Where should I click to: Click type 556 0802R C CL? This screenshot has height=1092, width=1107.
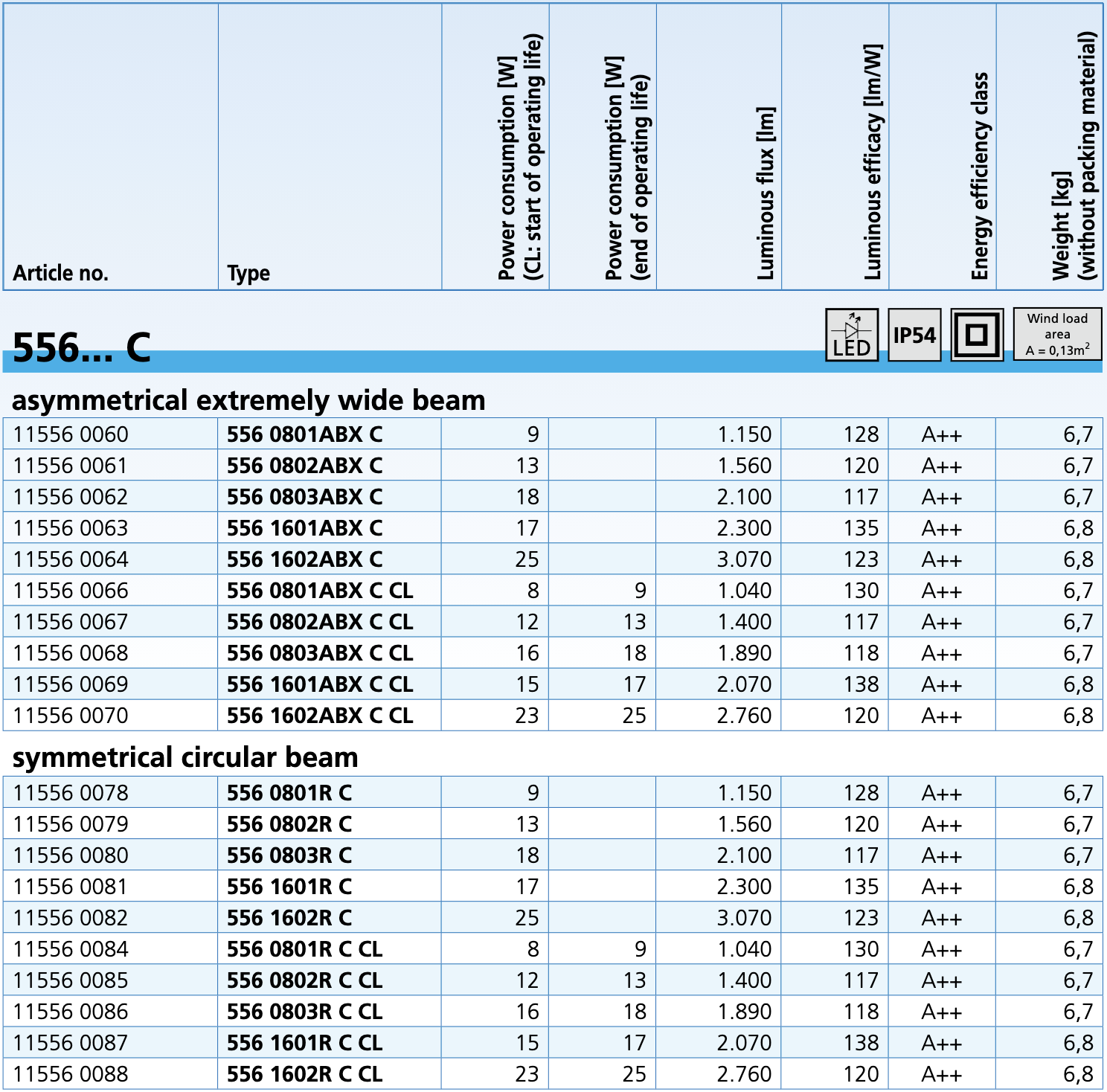point(305,980)
